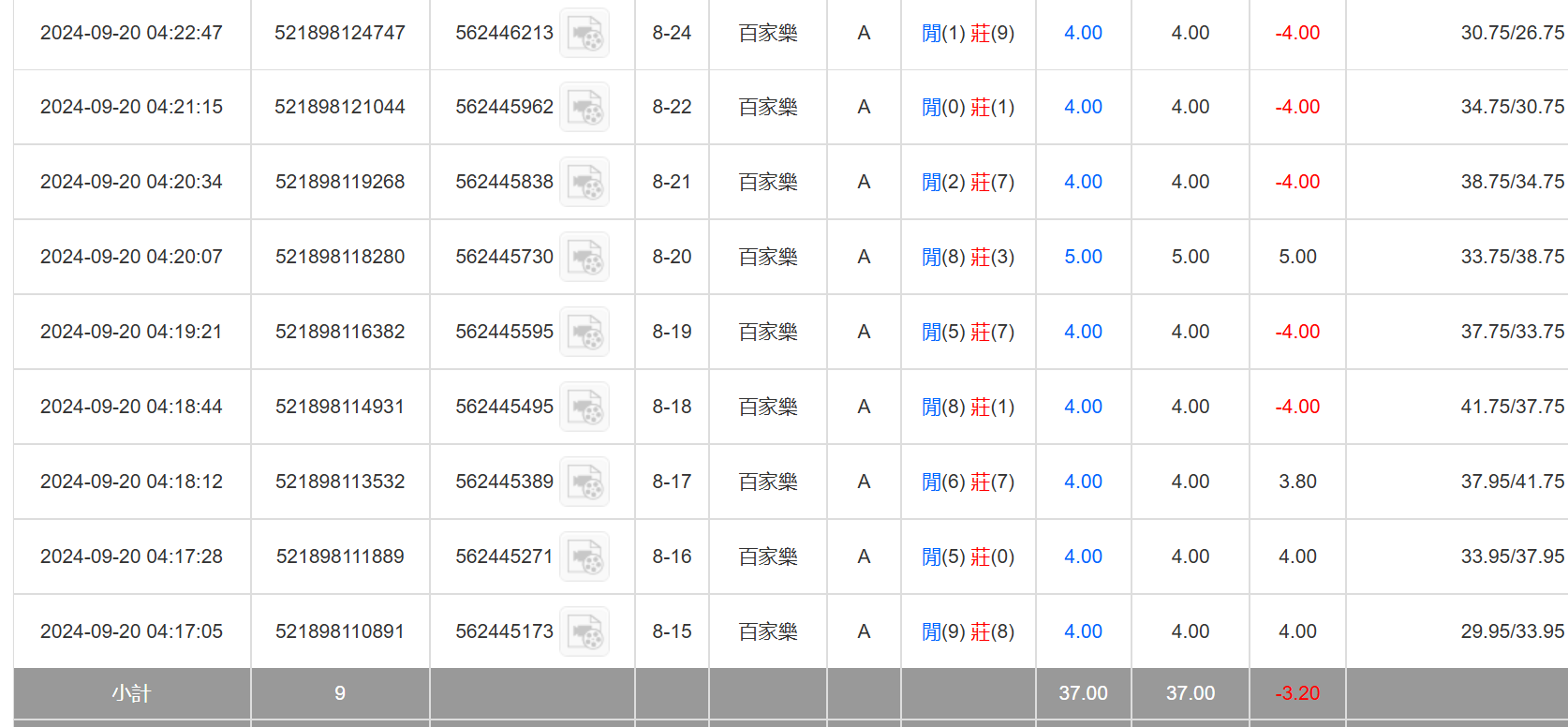The height and width of the screenshot is (727, 1568).
Task: View replay video for game 562445495
Action: [584, 408]
